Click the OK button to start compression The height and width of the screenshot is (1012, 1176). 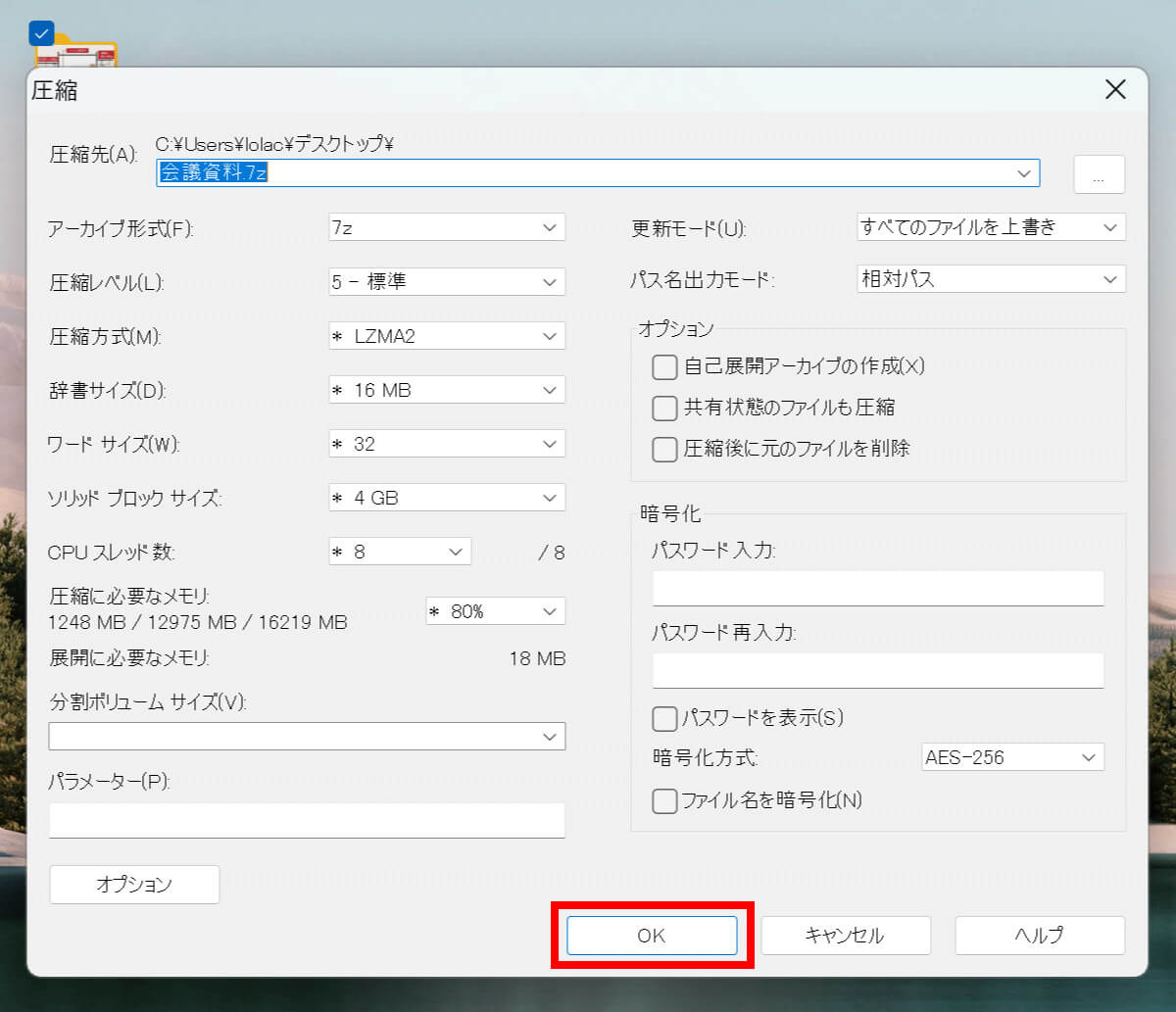tap(652, 936)
